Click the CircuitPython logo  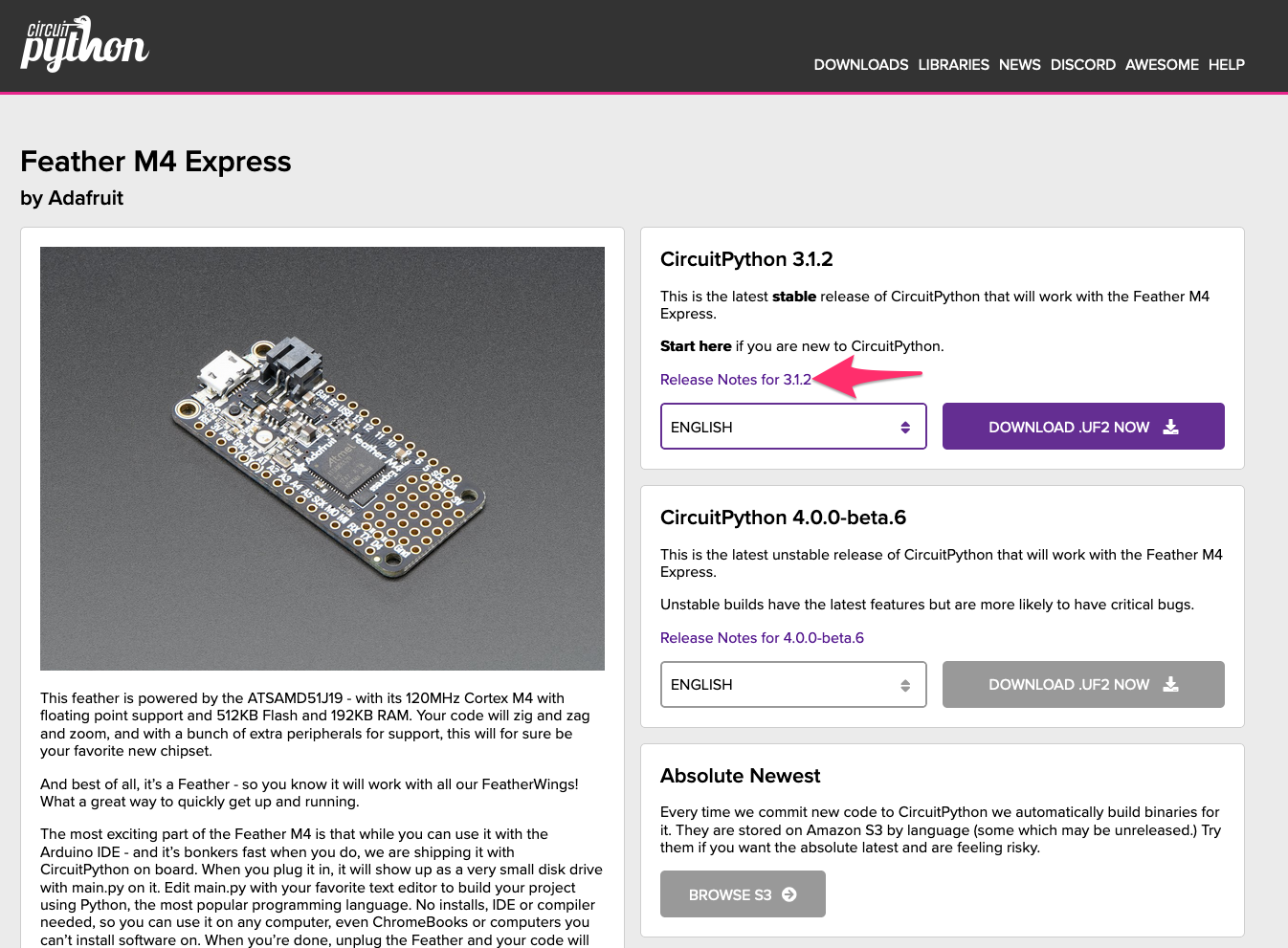tap(84, 44)
